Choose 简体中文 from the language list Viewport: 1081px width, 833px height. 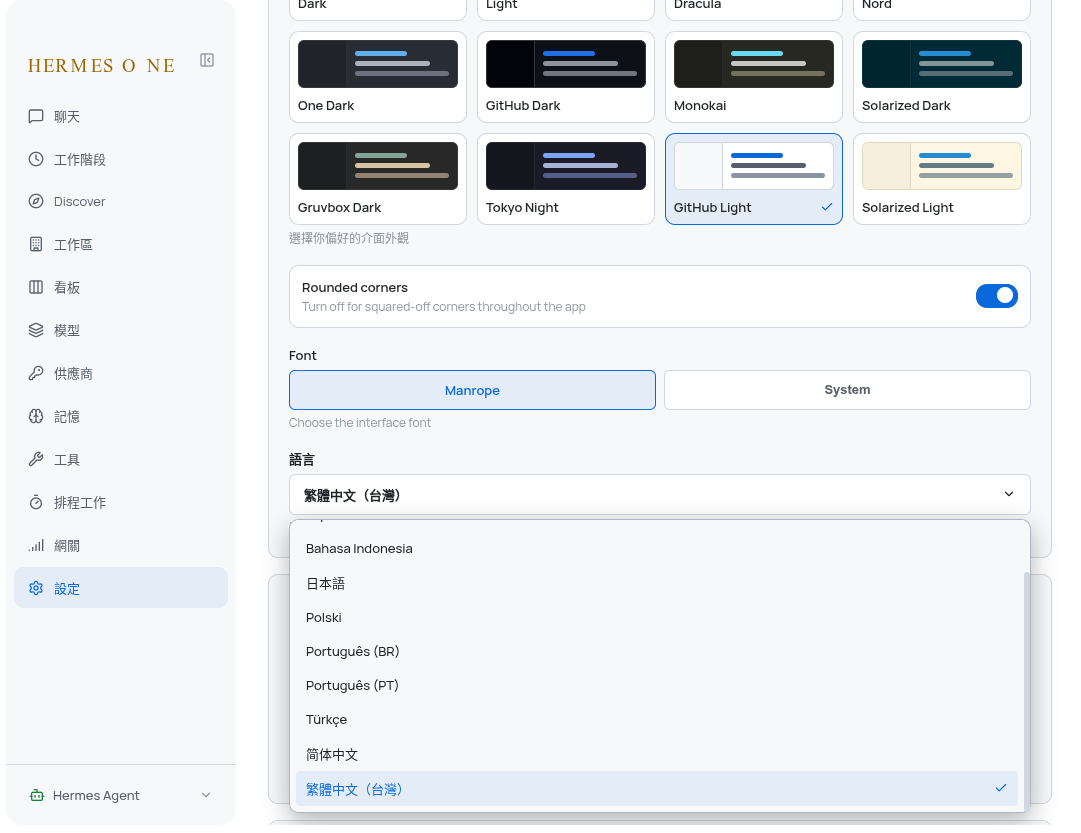coord(656,754)
